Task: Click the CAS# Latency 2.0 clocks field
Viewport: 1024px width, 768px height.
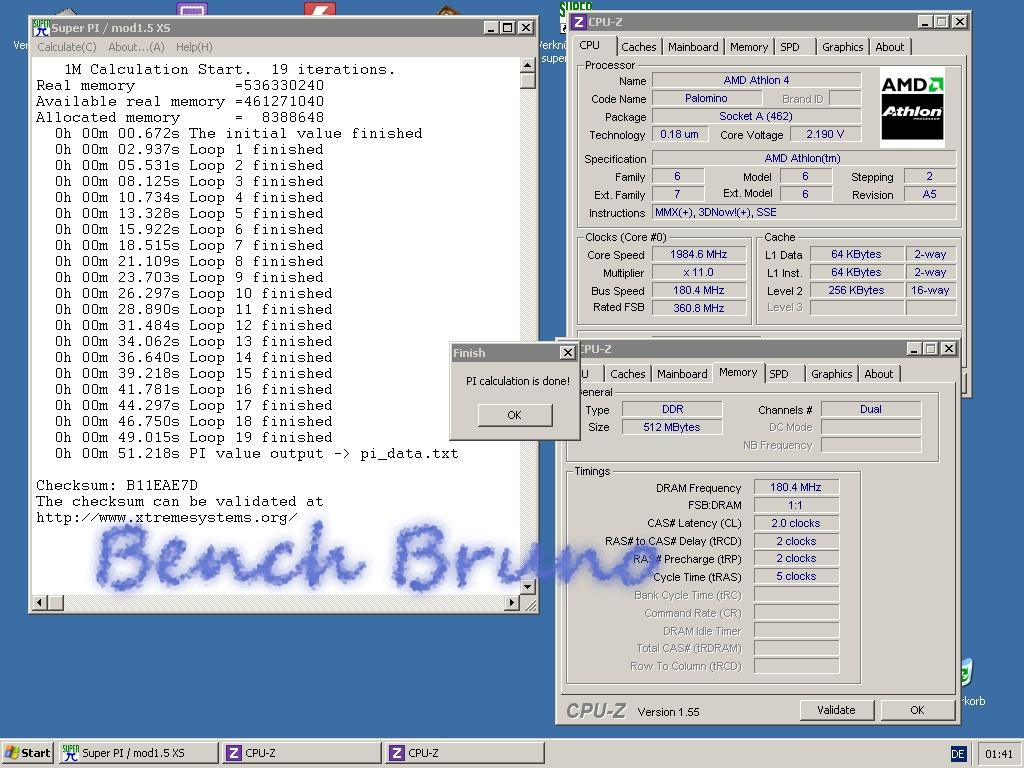Action: 796,523
